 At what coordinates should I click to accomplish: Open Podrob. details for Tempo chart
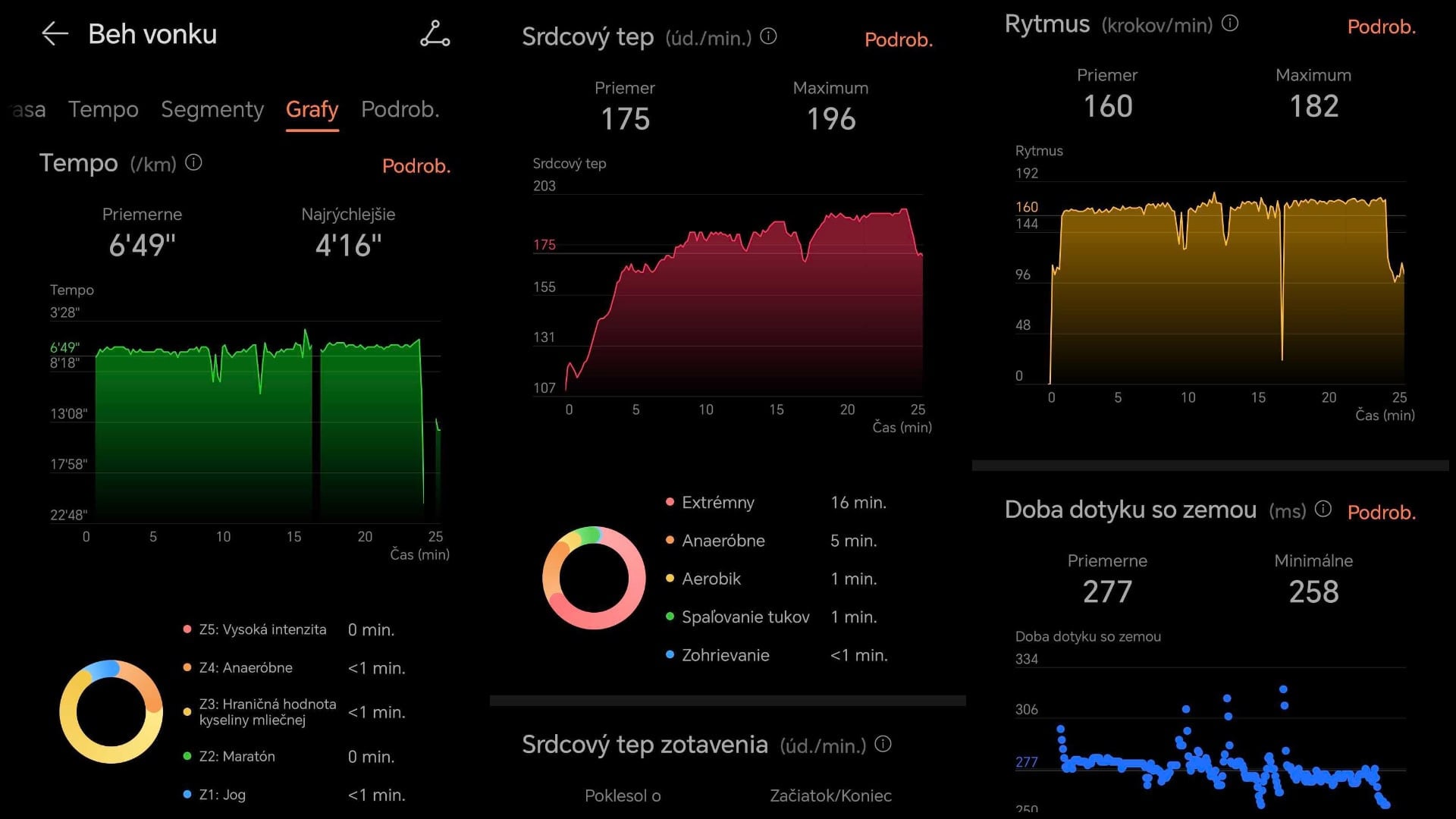click(416, 165)
